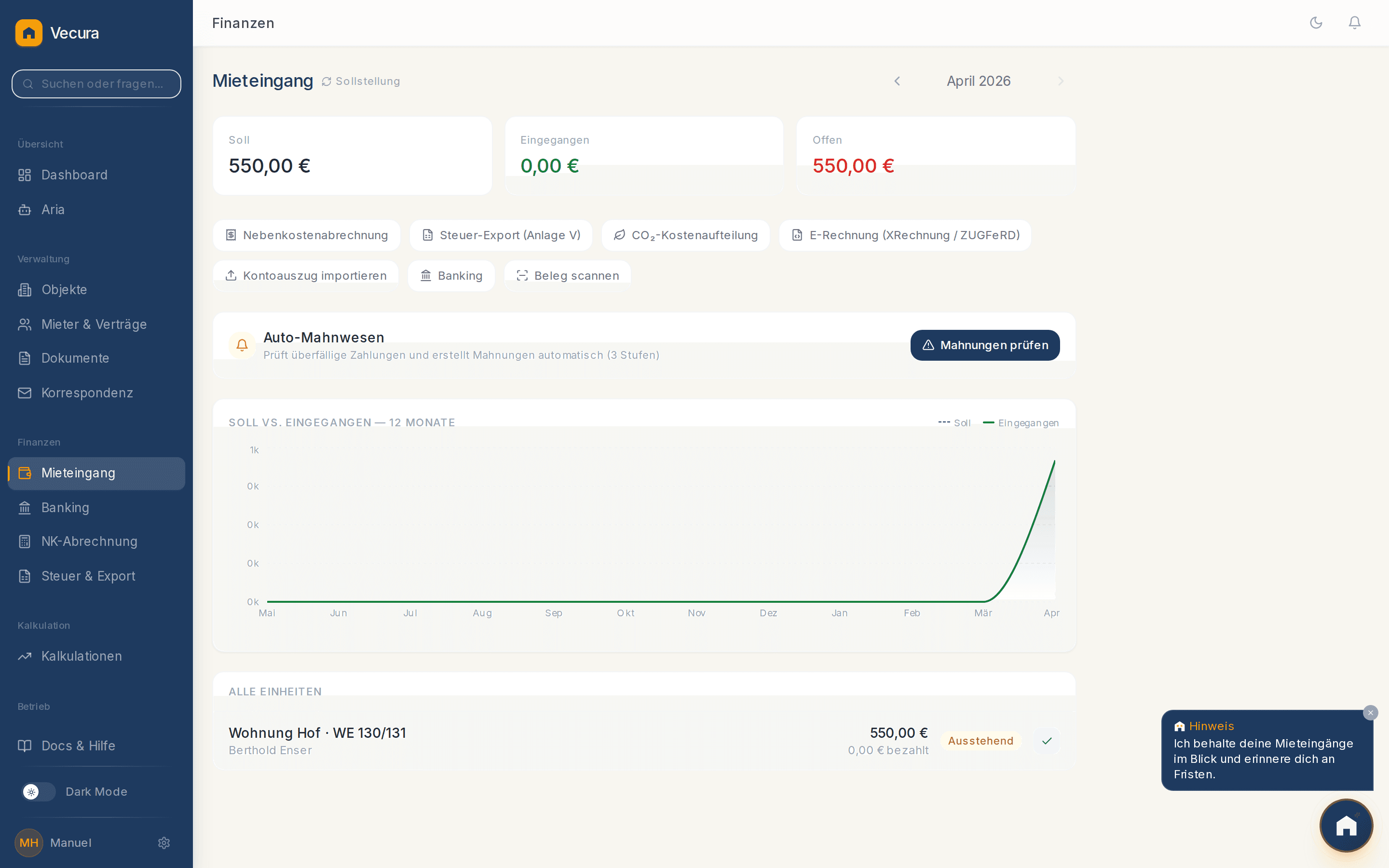Close the Hinweis tooltip popup
1389x868 pixels.
coord(1370,712)
